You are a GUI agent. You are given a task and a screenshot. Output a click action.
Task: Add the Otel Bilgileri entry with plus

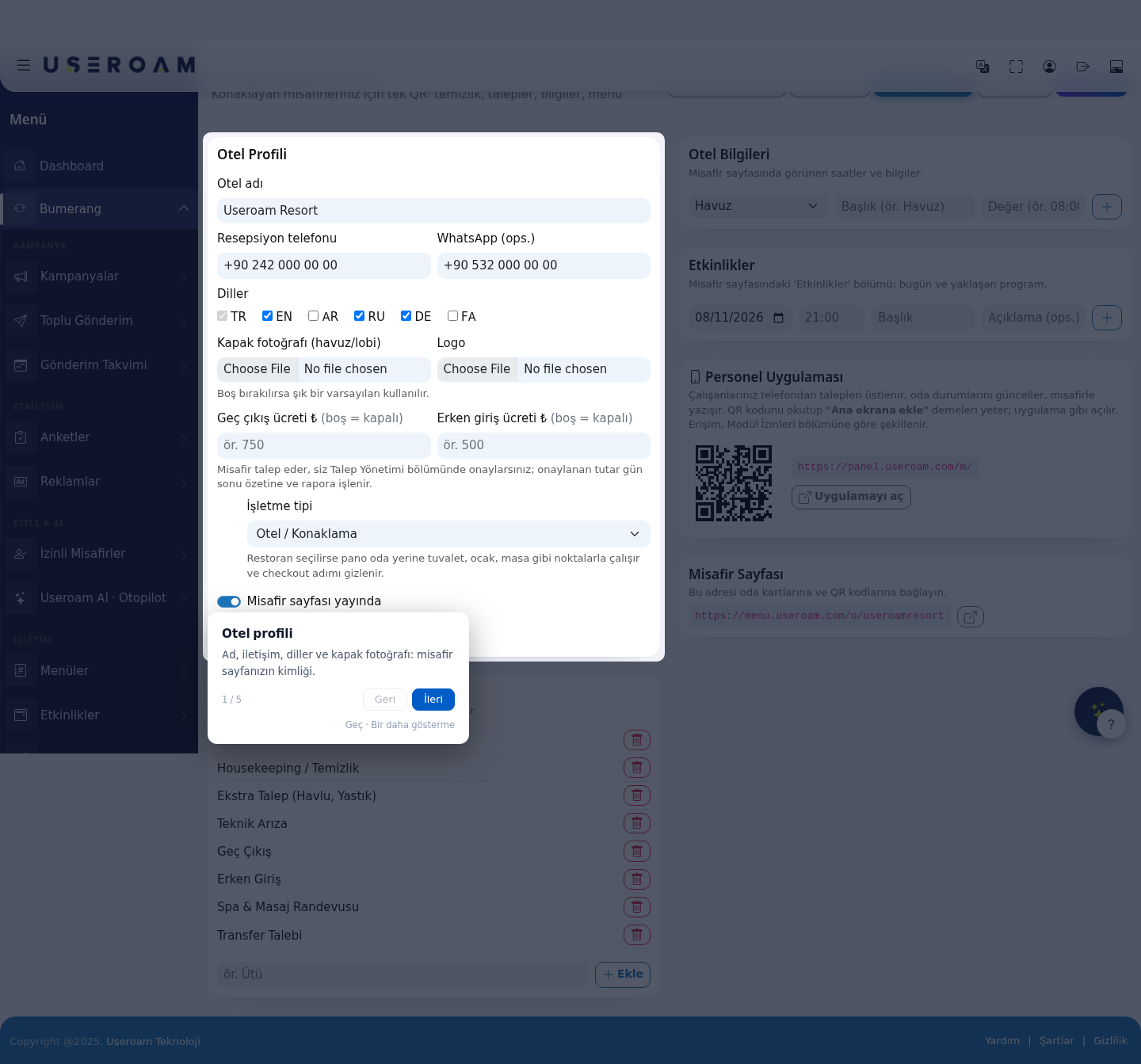(x=1107, y=207)
